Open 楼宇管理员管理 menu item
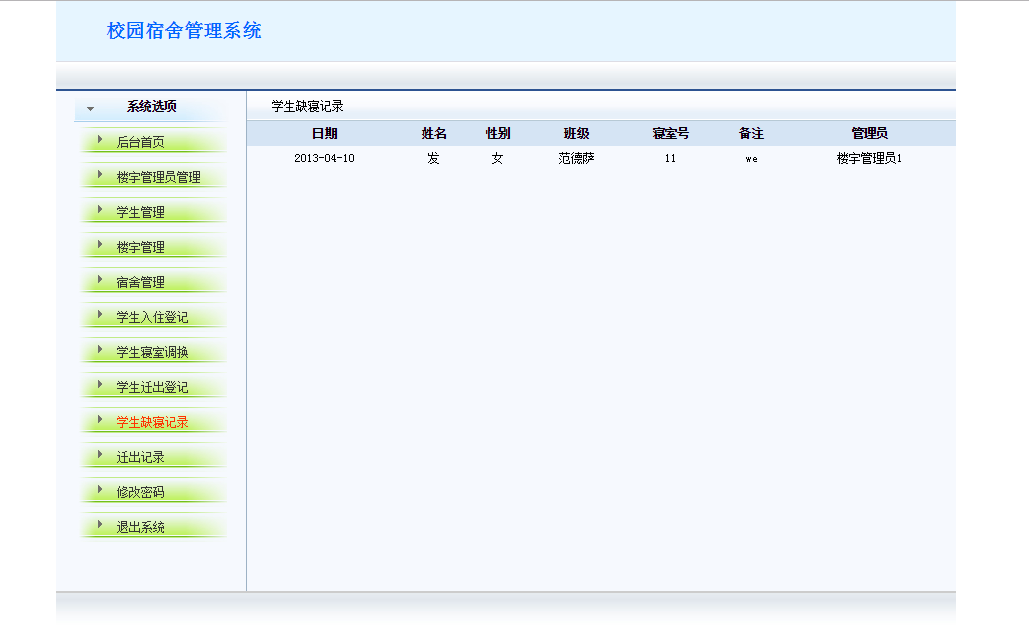This screenshot has width=1029, height=641. click(158, 177)
